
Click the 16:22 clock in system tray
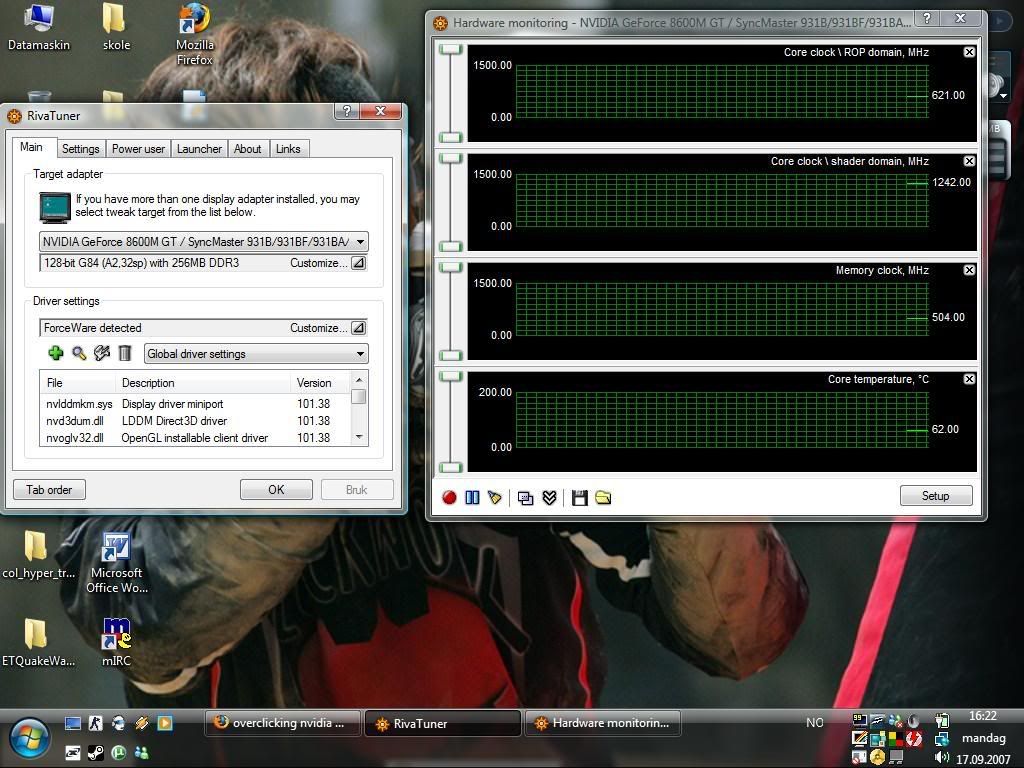coord(983,716)
